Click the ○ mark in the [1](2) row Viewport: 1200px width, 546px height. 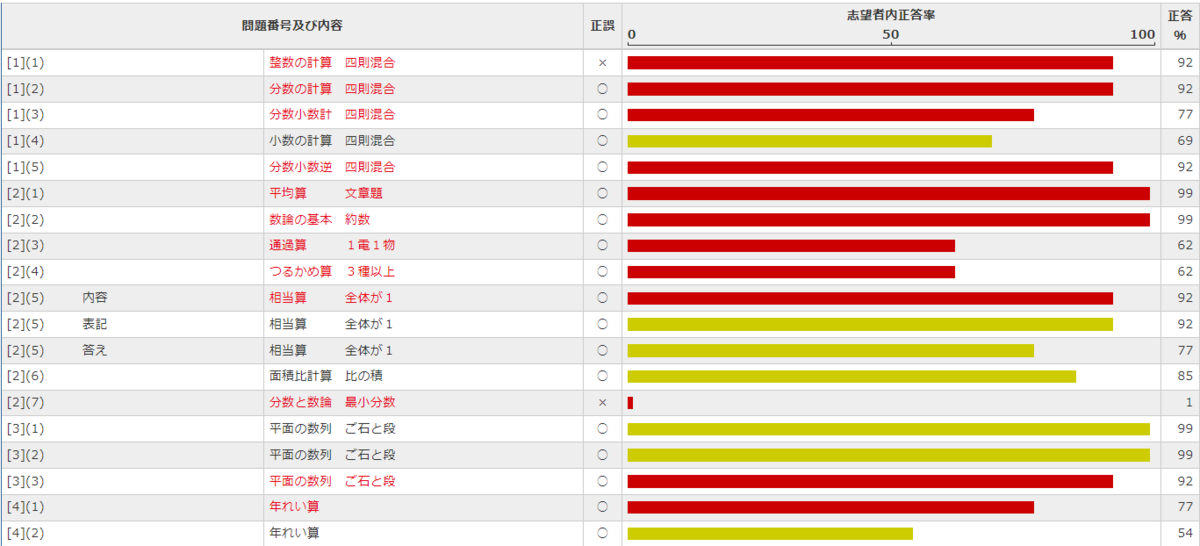pos(602,88)
